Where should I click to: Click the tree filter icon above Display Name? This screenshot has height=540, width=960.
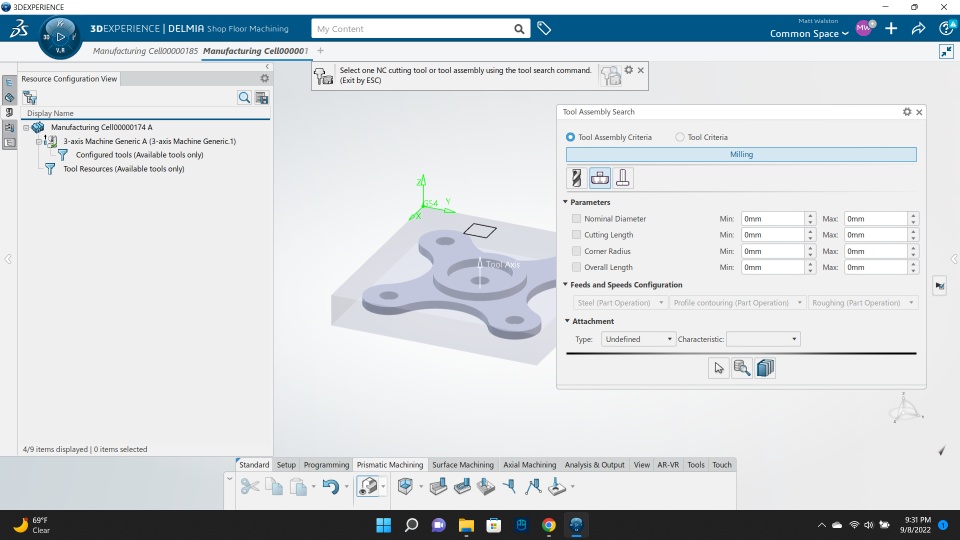point(30,97)
